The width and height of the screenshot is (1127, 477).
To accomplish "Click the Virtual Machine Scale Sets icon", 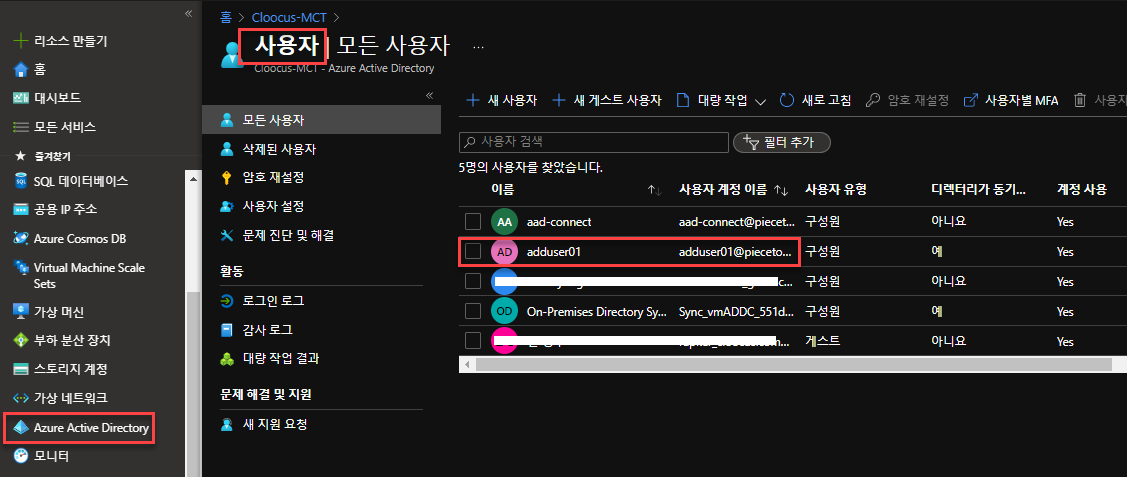I will coord(21,268).
